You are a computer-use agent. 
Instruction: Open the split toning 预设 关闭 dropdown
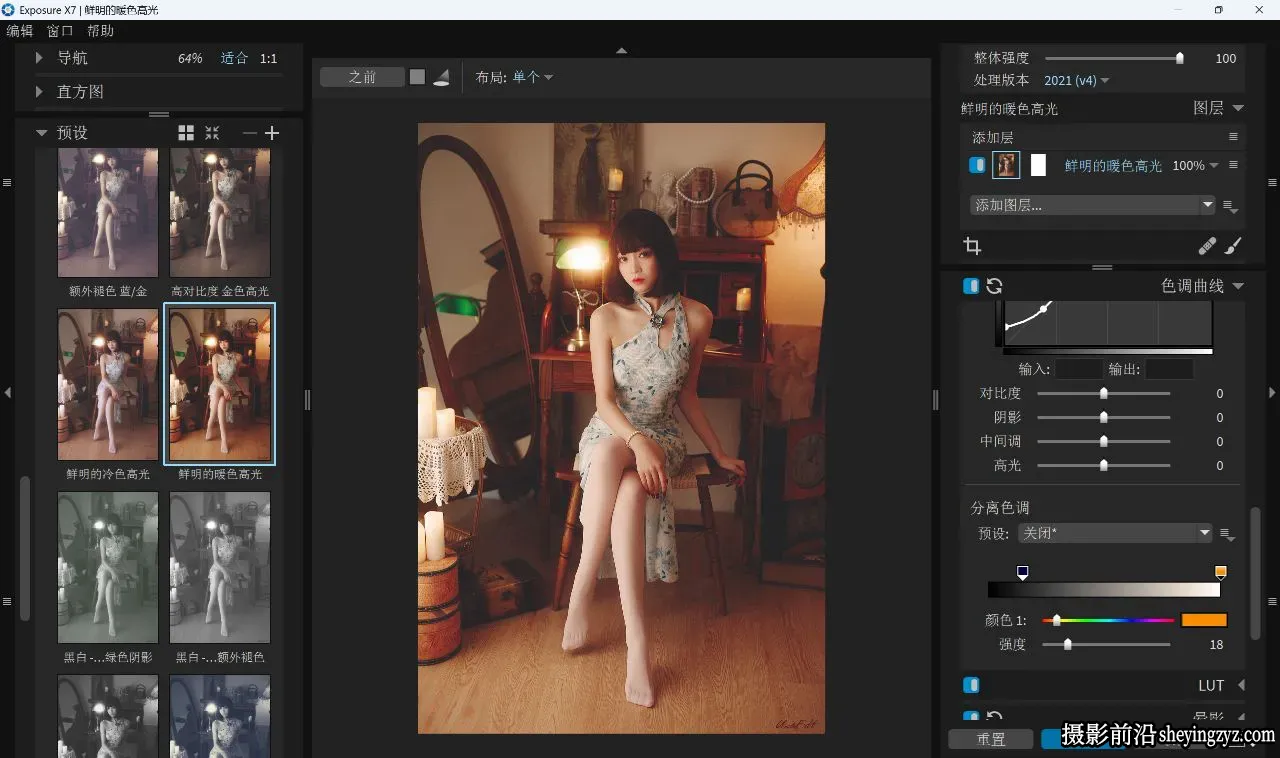click(x=1115, y=533)
